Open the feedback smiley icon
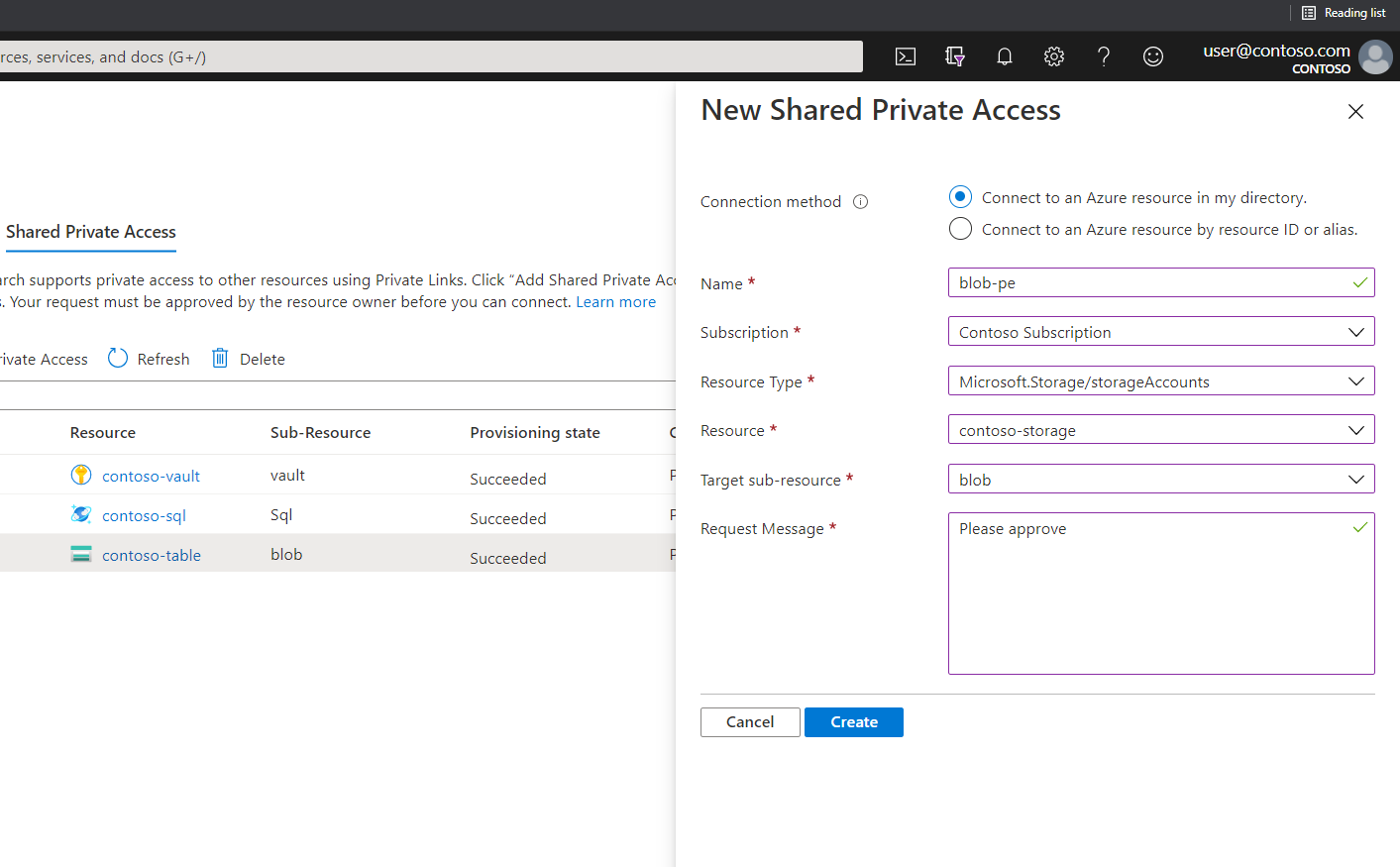 [x=1152, y=56]
